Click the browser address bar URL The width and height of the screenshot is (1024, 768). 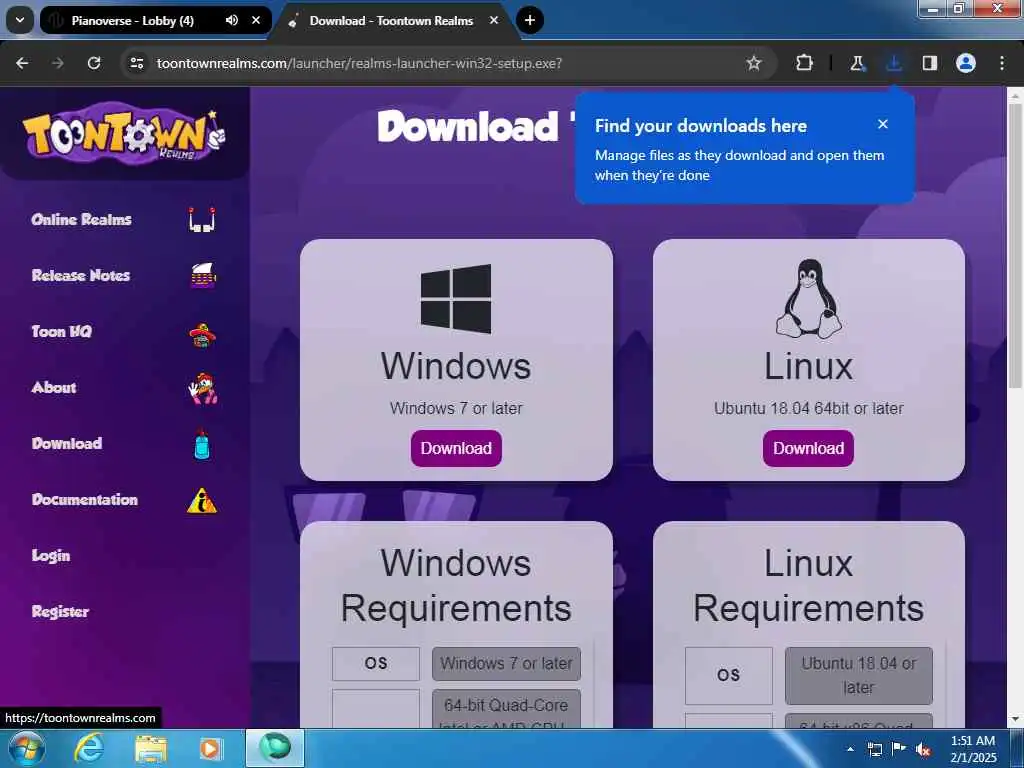[359, 63]
